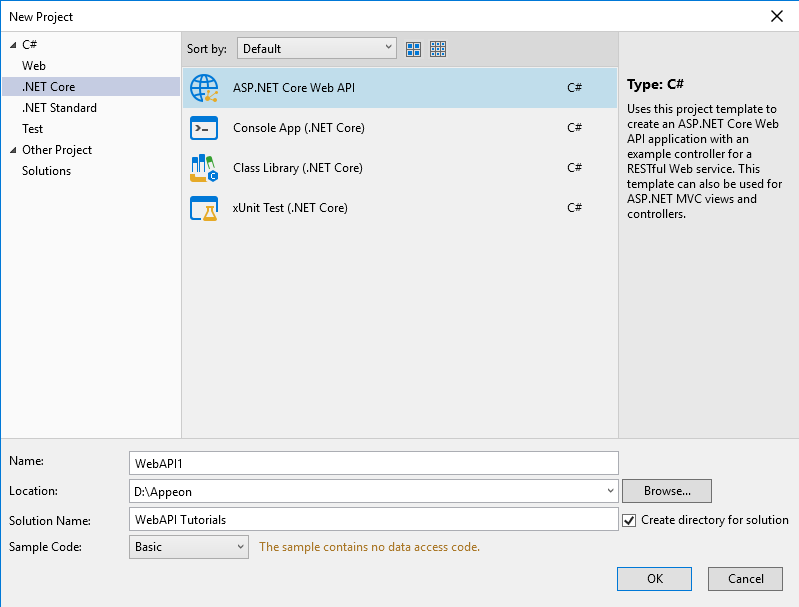Confirm with the OK button
This screenshot has height=607, width=799.
tap(654, 579)
